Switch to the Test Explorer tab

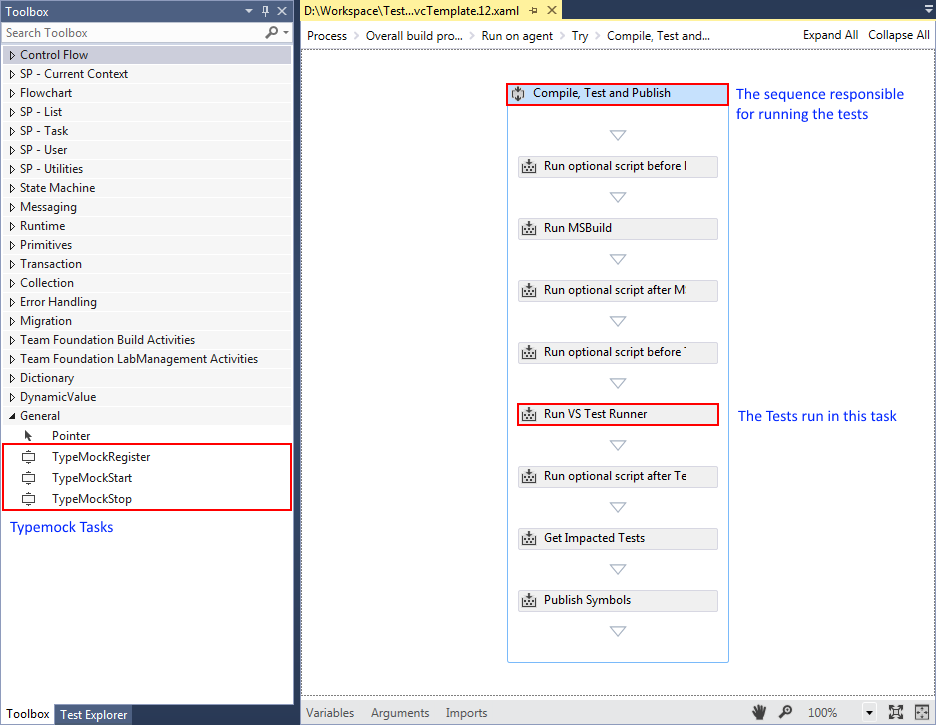tap(94, 715)
